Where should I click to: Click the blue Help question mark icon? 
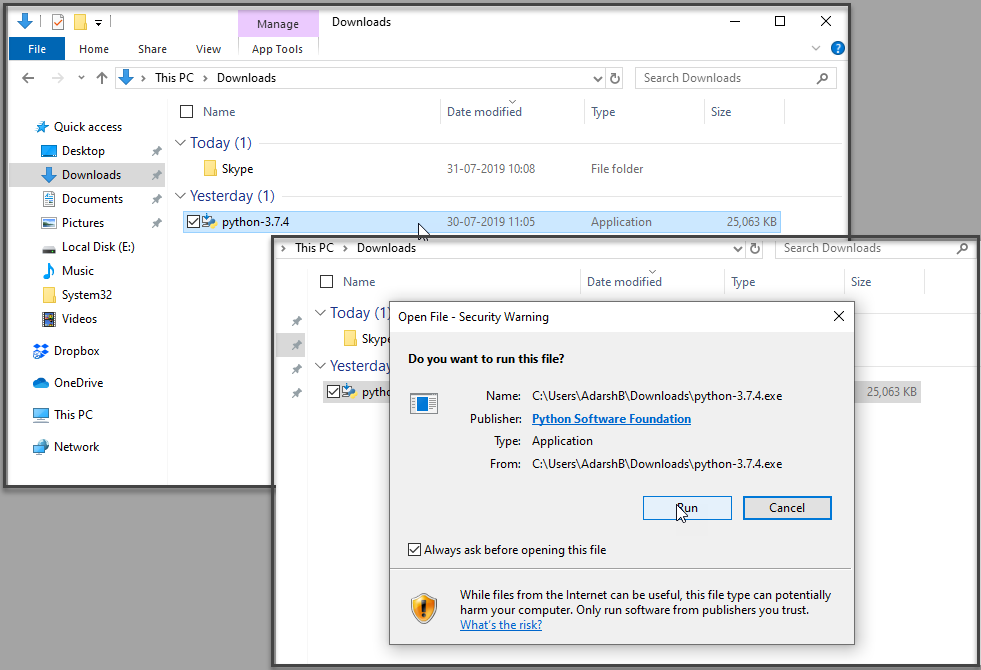838,48
